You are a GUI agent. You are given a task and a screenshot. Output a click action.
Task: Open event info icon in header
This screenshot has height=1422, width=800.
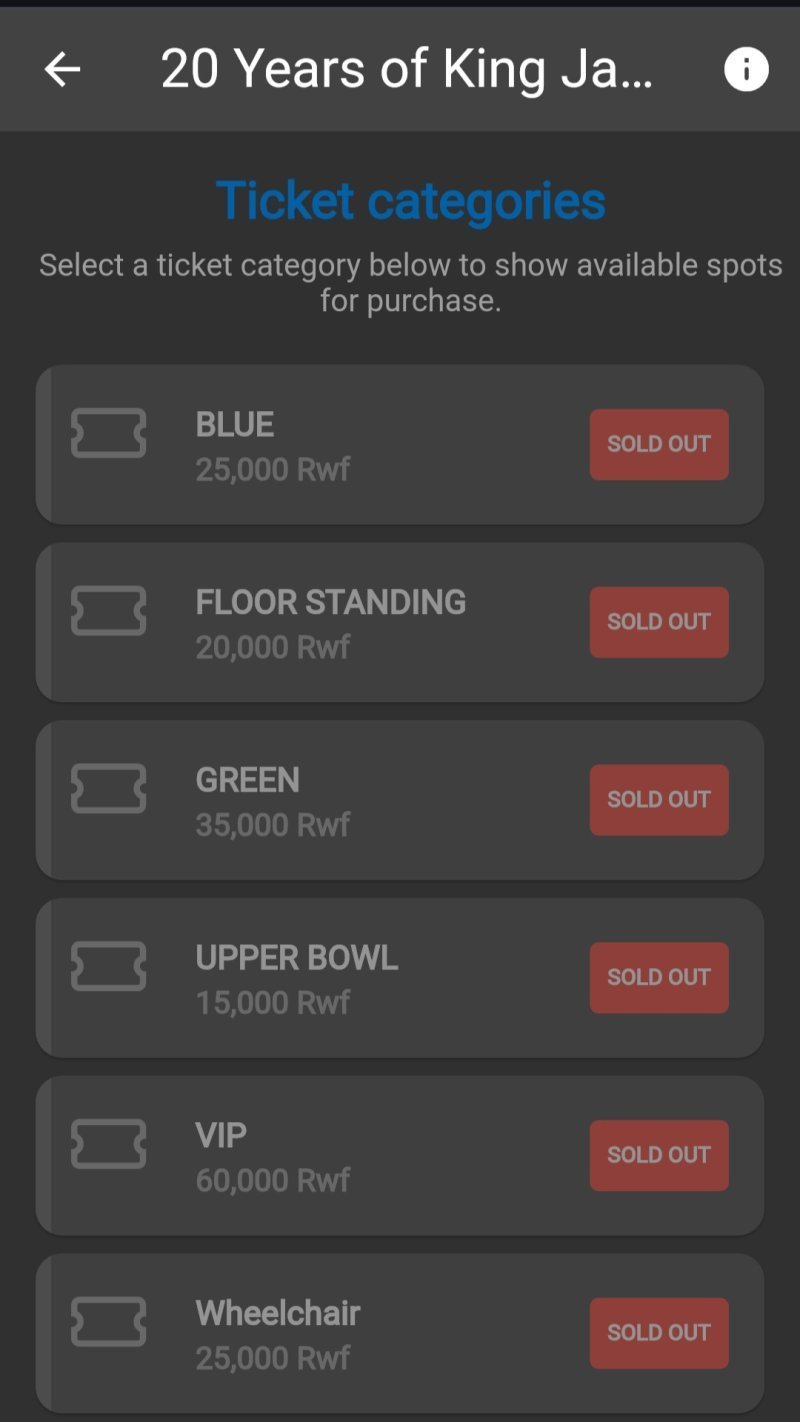coord(746,69)
